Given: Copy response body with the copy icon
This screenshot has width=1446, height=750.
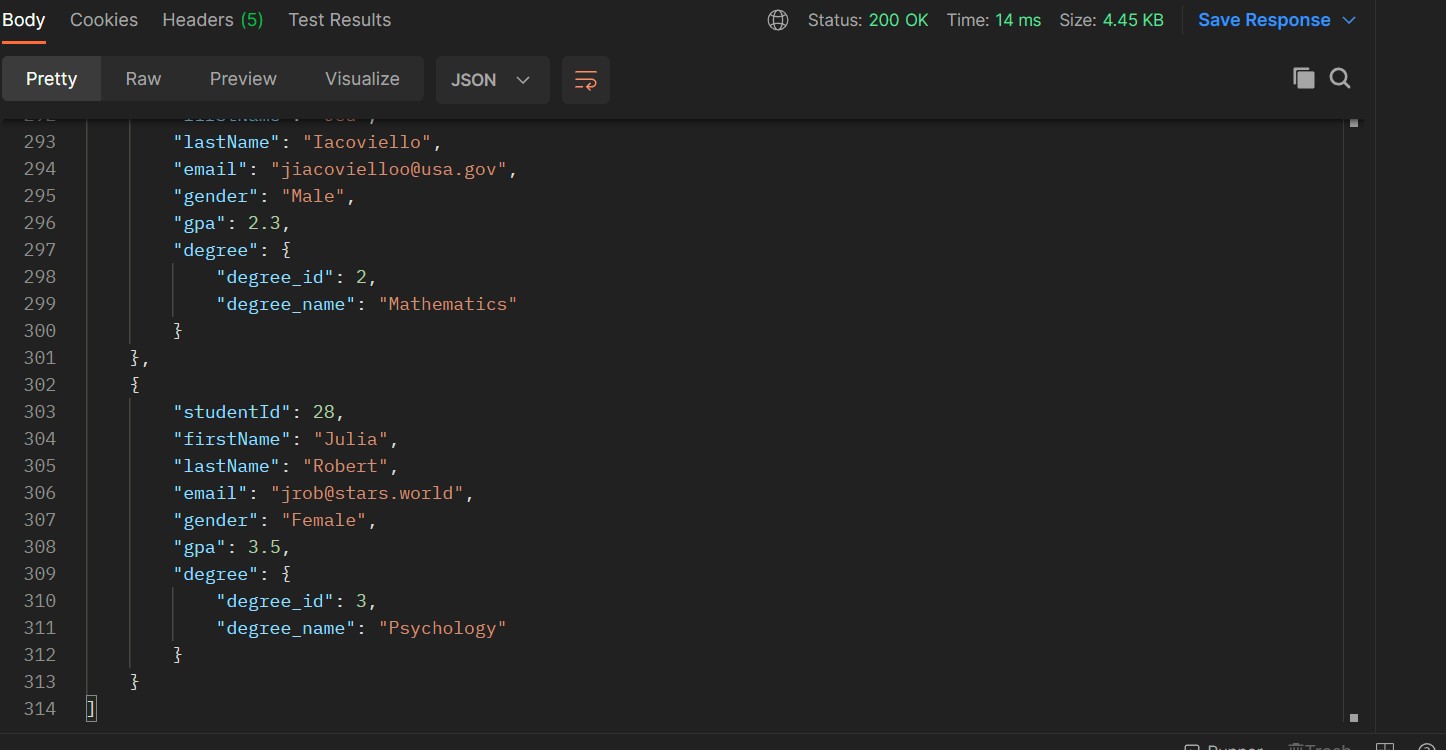Looking at the screenshot, I should [1303, 79].
